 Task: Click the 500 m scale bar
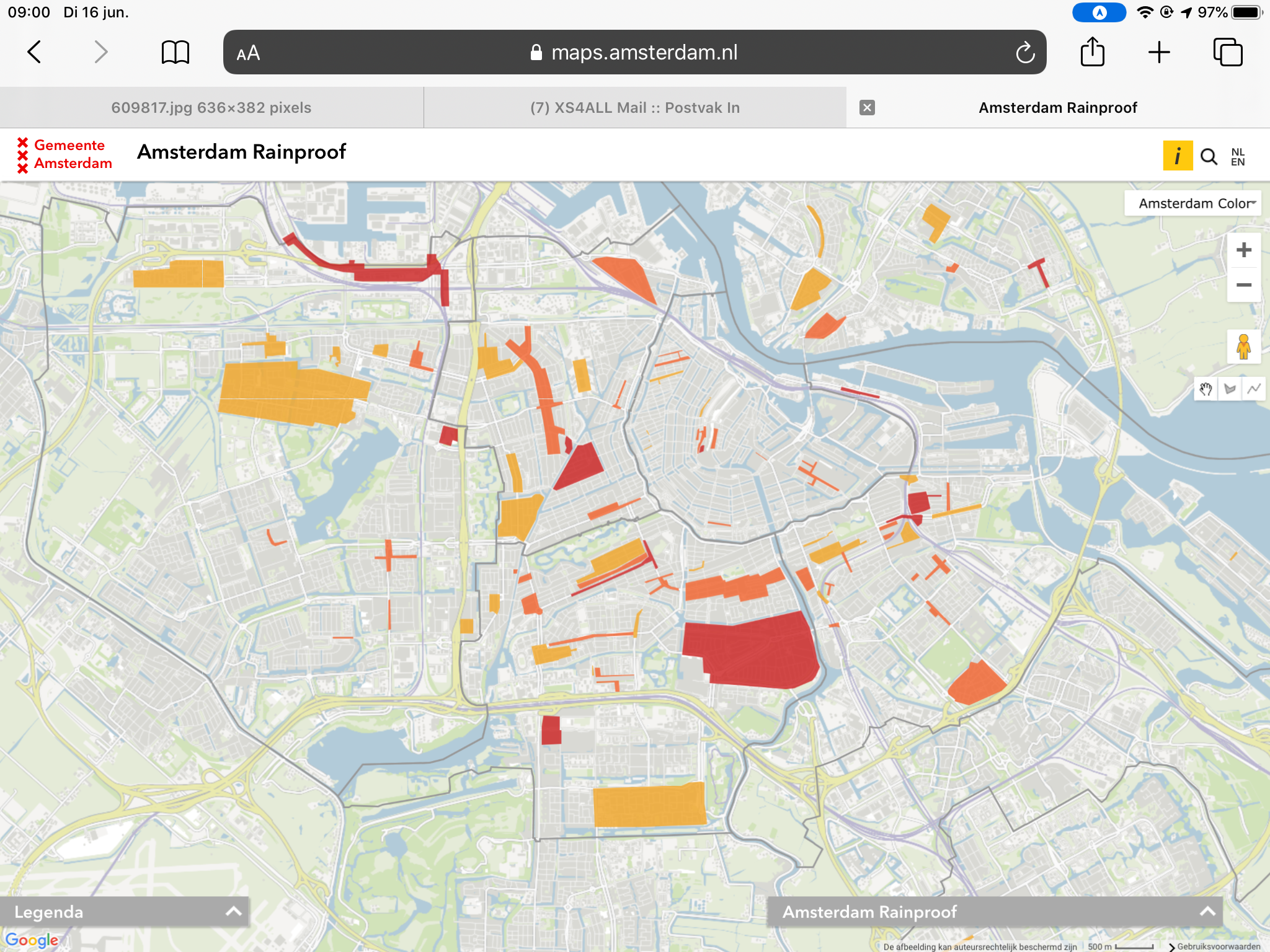(x=1120, y=946)
